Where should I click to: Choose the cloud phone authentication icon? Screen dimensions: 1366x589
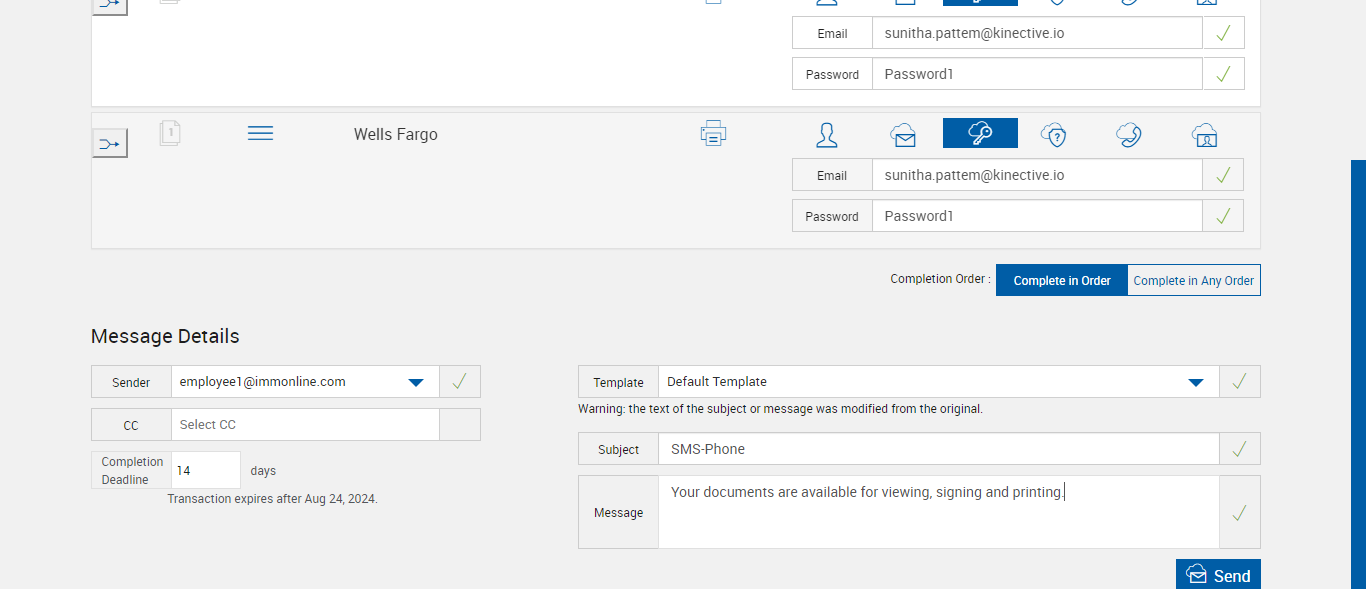(1129, 135)
